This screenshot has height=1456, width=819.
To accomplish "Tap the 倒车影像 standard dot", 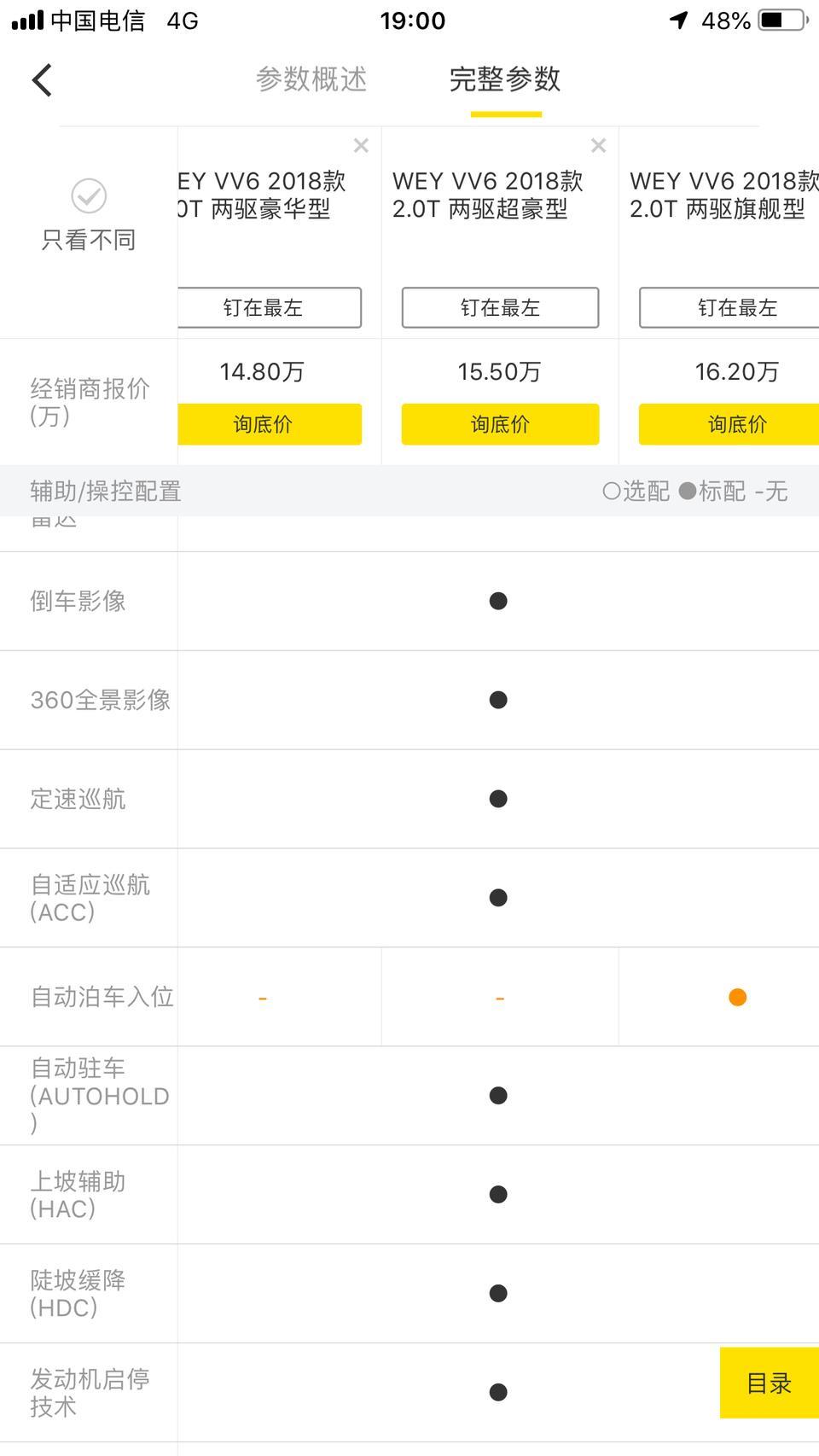I will point(498,601).
